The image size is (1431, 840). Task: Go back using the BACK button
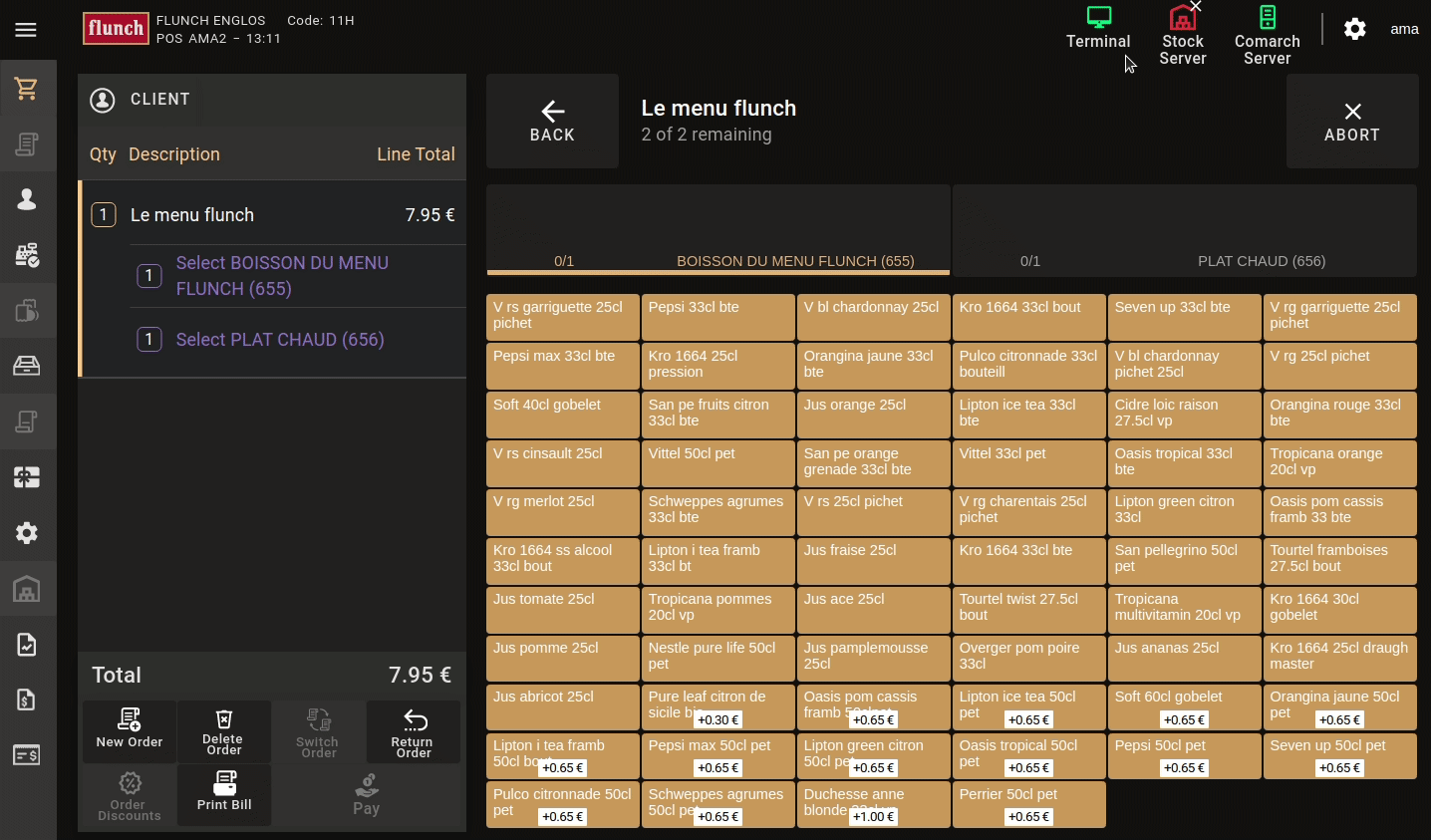(552, 122)
